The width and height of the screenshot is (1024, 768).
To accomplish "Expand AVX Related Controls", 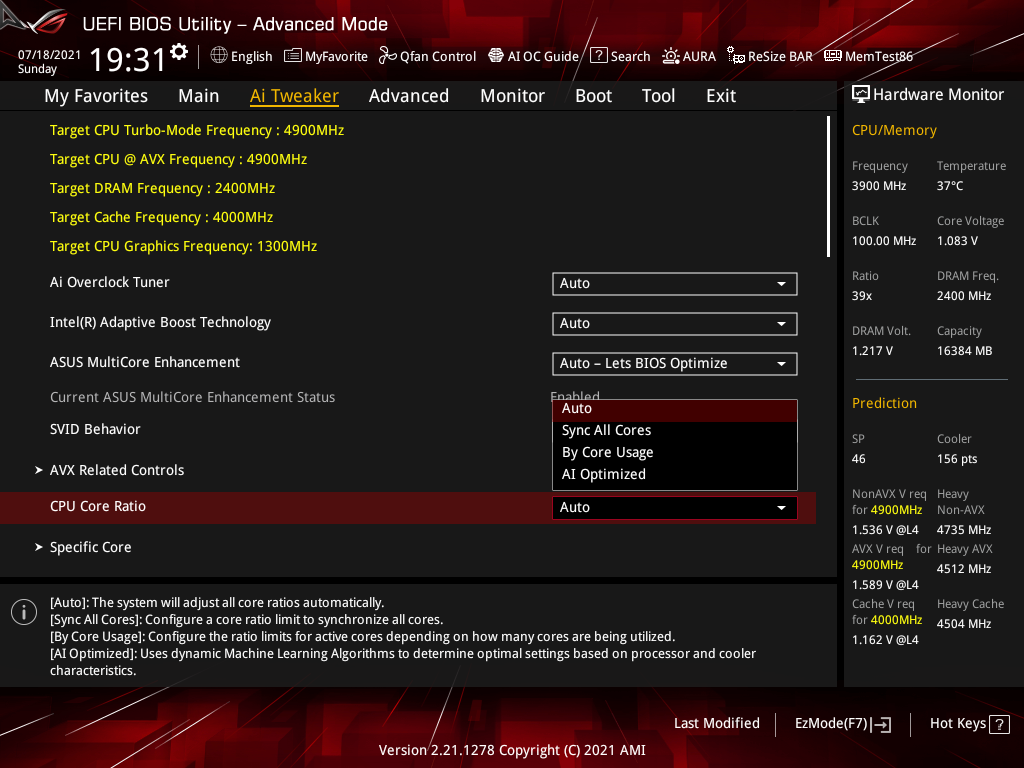I will point(117,469).
